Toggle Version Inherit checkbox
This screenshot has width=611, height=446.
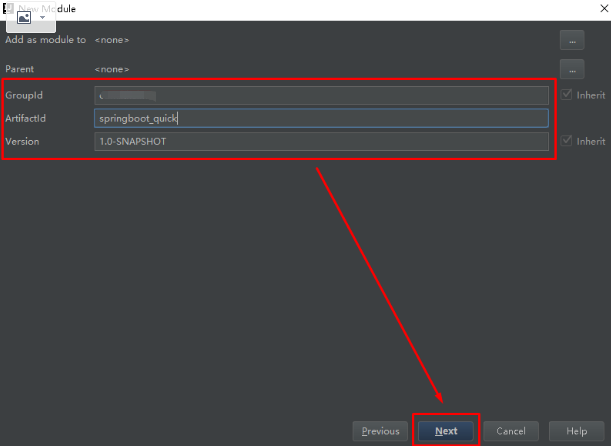566,141
